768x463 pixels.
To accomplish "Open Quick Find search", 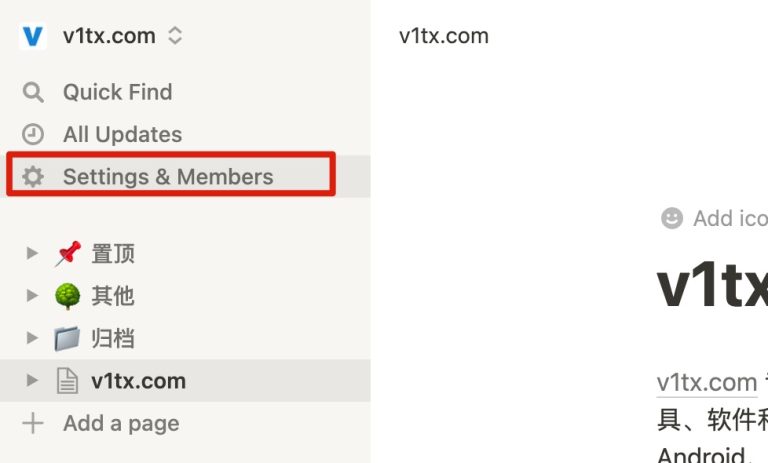I will 117,92.
